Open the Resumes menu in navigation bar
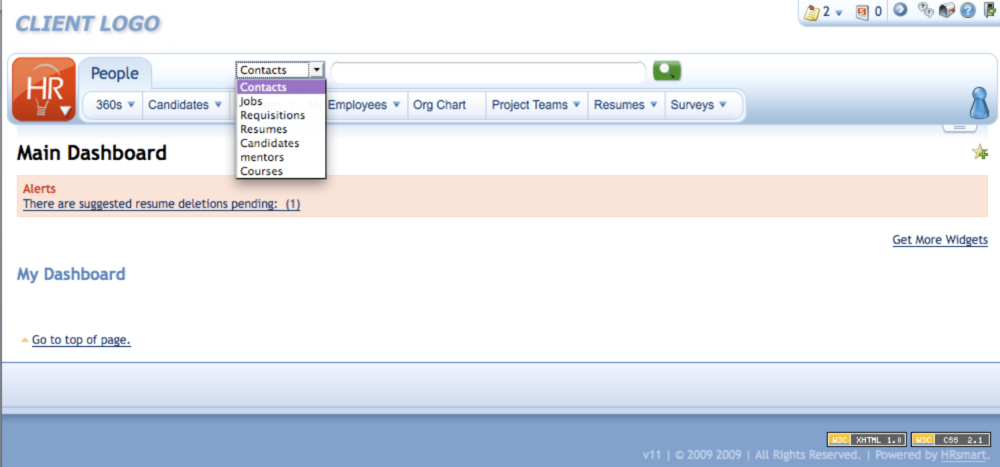1000x467 pixels. [x=626, y=105]
